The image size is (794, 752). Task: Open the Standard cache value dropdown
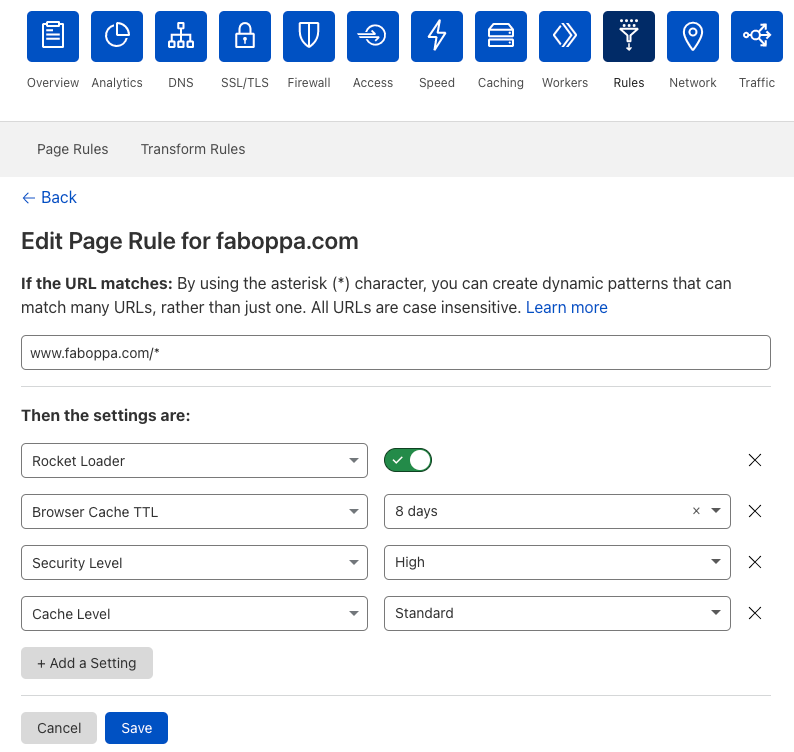click(557, 614)
